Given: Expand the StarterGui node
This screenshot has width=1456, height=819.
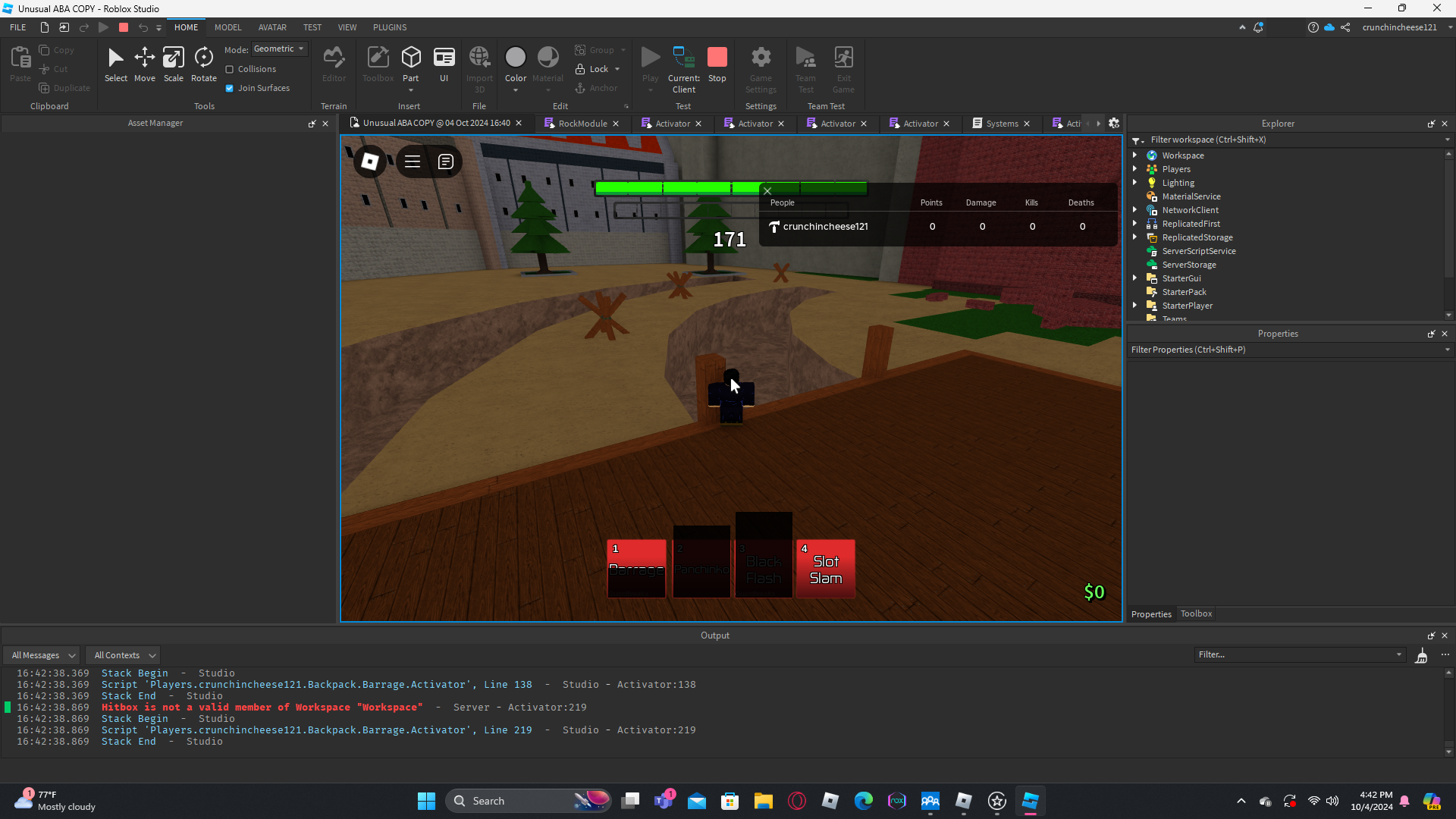Looking at the screenshot, I should (x=1135, y=278).
